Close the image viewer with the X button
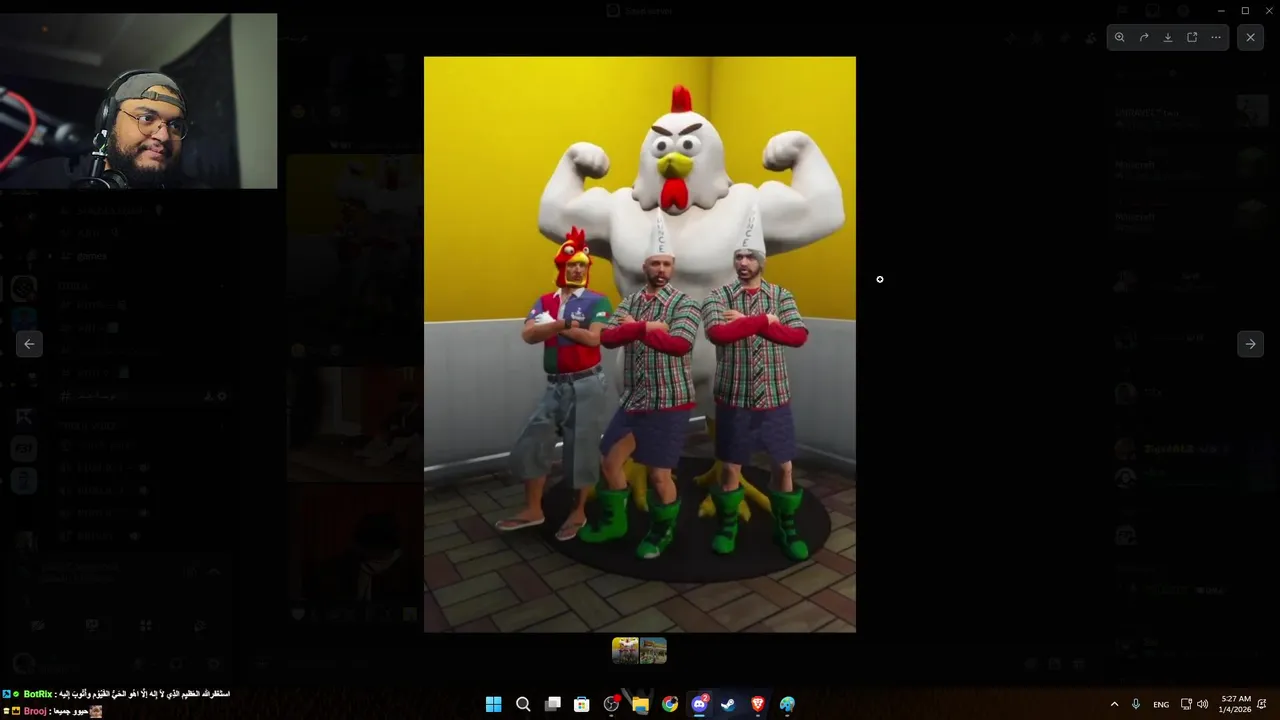Image resolution: width=1280 pixels, height=720 pixels. tap(1250, 37)
